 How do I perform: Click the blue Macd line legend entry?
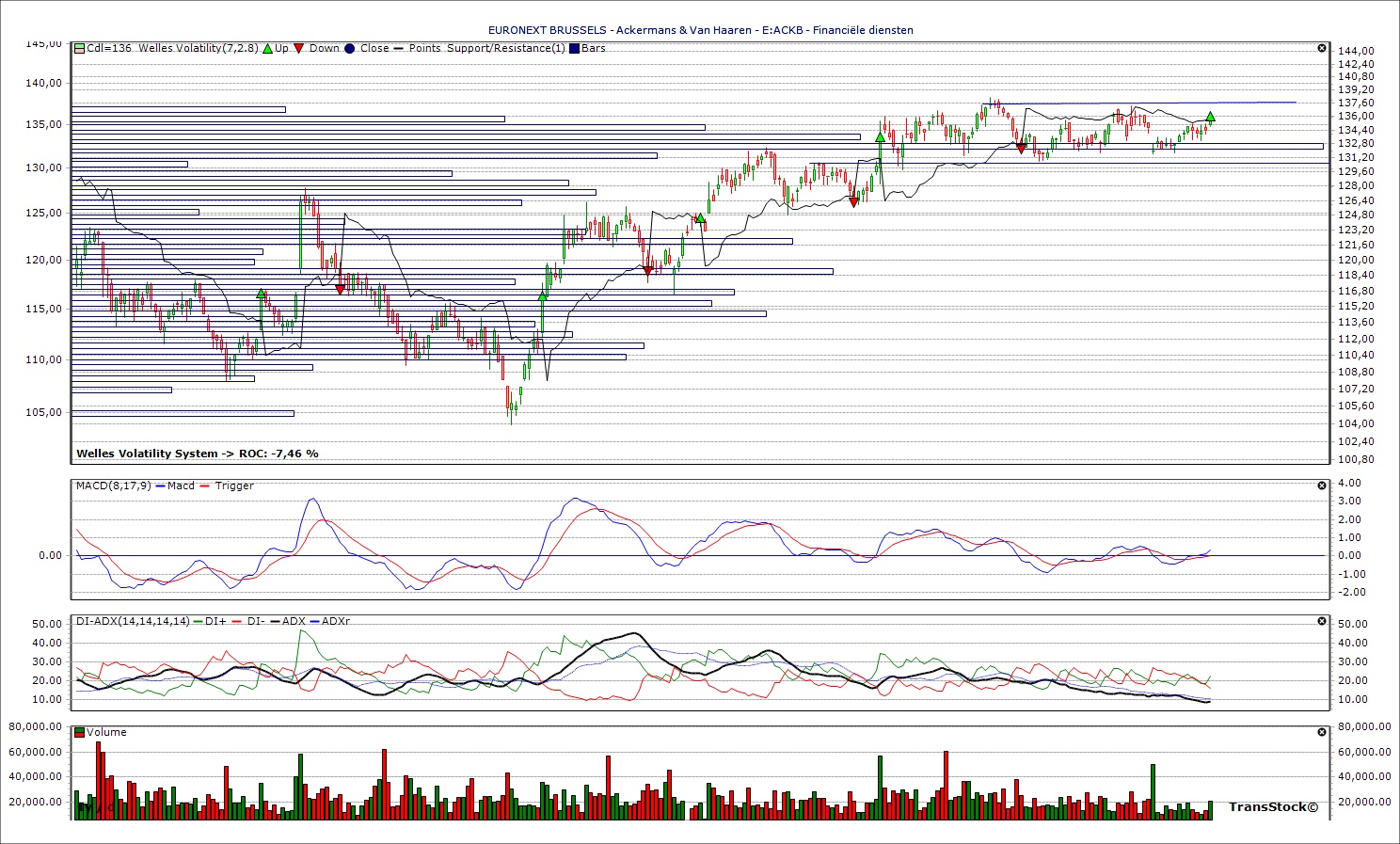click(x=175, y=486)
